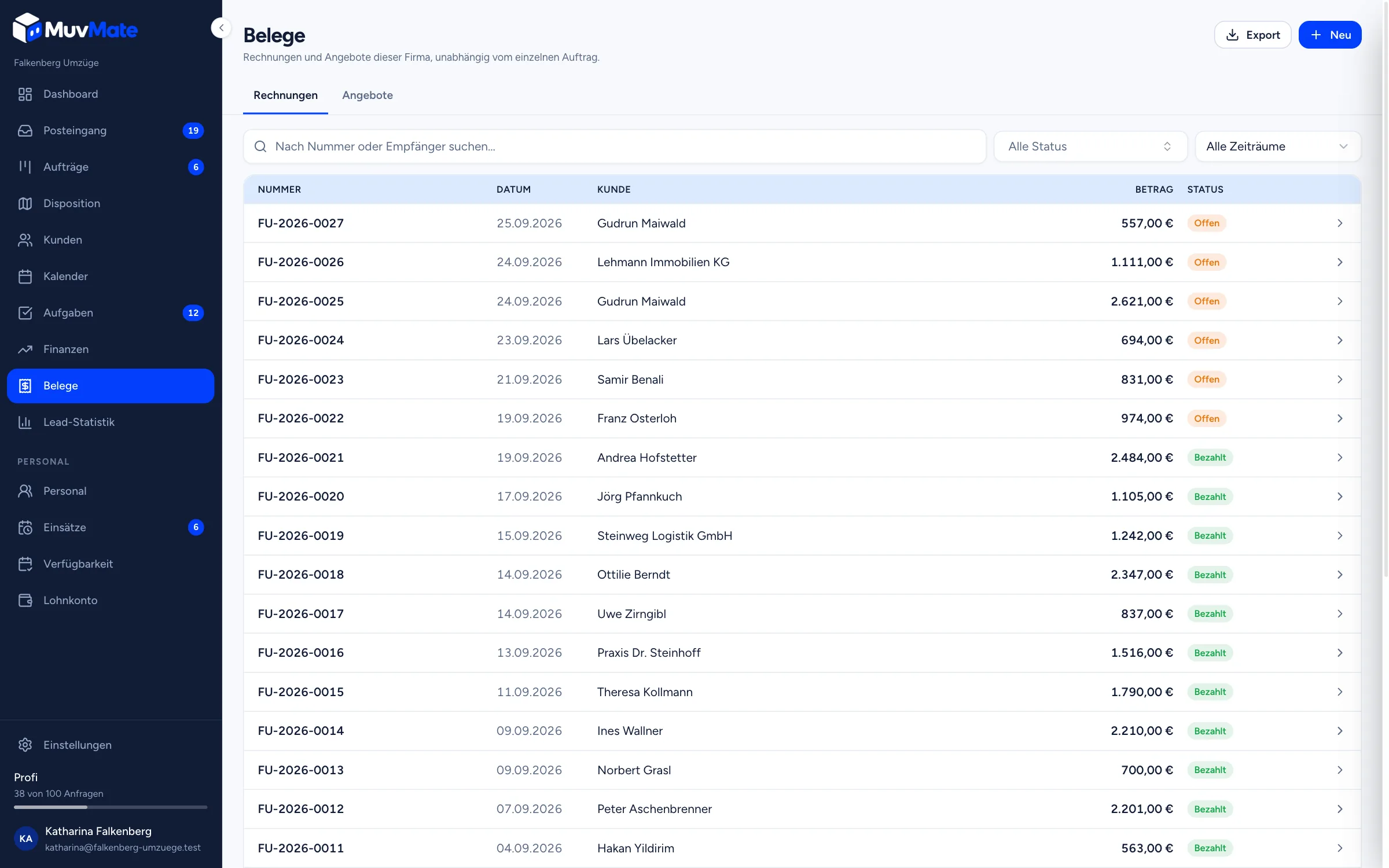Click the Lohnkonto wallet icon

(x=25, y=601)
